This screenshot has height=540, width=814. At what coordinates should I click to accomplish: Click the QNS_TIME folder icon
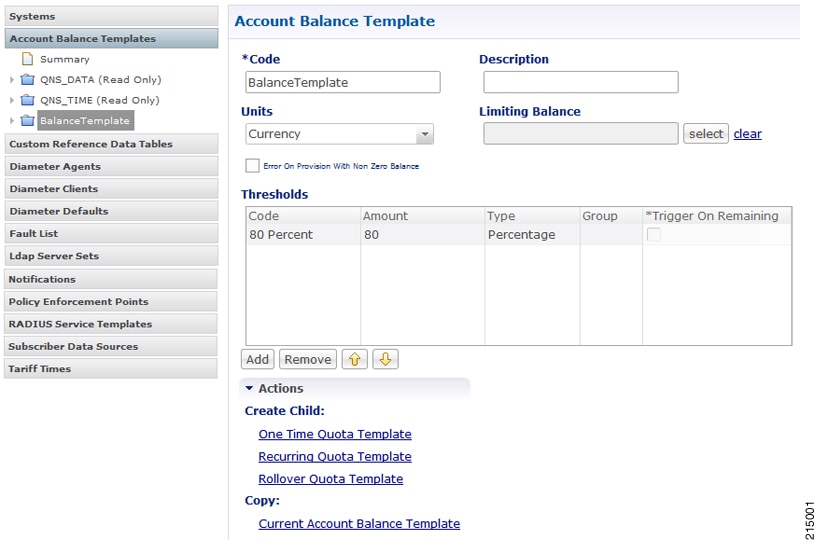(28, 100)
